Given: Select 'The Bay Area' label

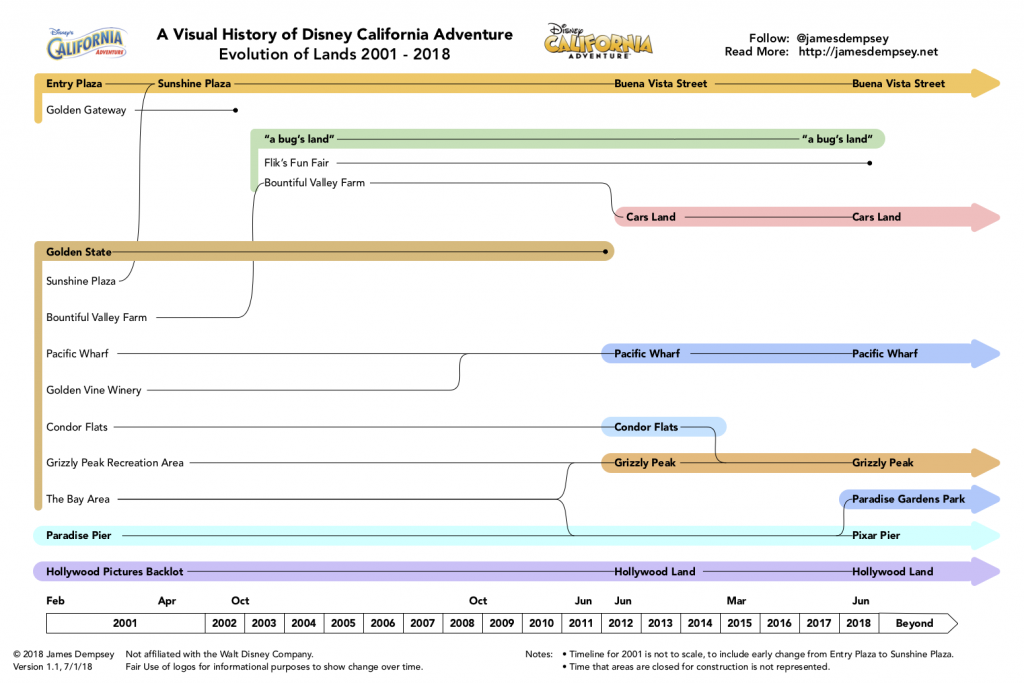Looking at the screenshot, I should (x=78, y=500).
